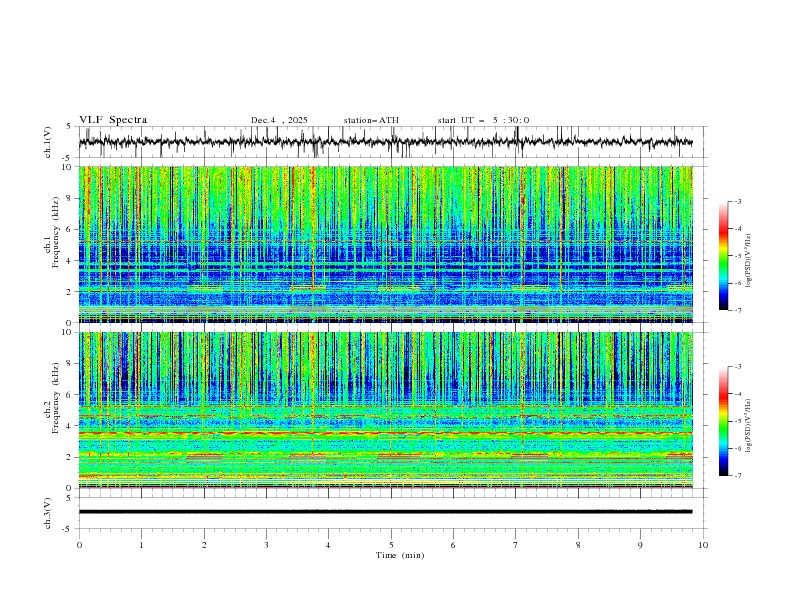
Task: Click the "-7" label on ch.1 color bar
Action: pyautogui.click(x=738, y=310)
